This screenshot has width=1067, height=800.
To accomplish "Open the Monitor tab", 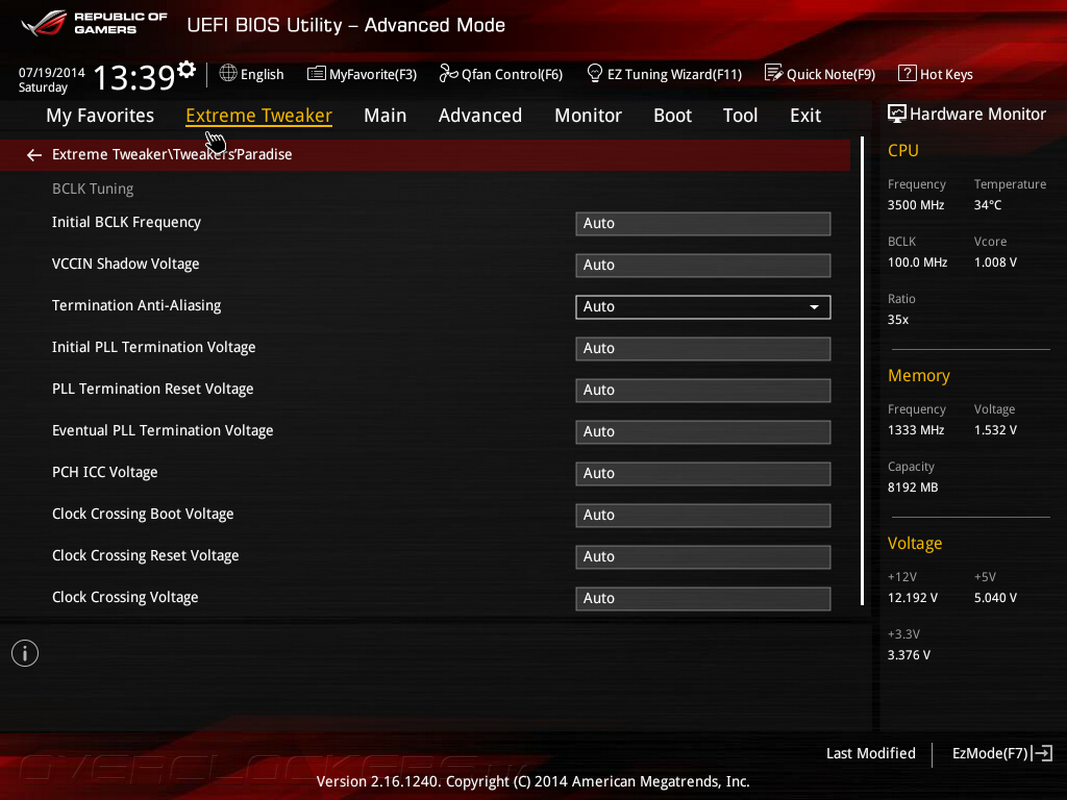I will click(588, 116).
